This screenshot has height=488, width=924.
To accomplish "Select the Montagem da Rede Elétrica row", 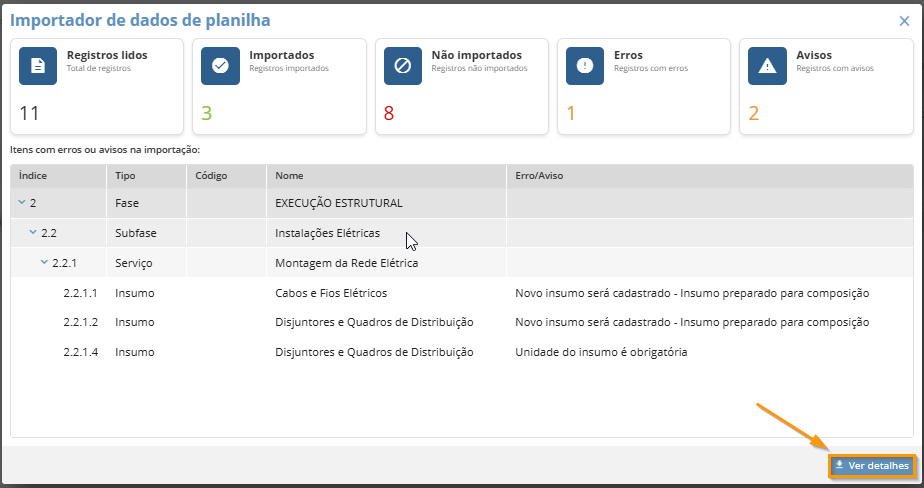I will pyautogui.click(x=346, y=263).
